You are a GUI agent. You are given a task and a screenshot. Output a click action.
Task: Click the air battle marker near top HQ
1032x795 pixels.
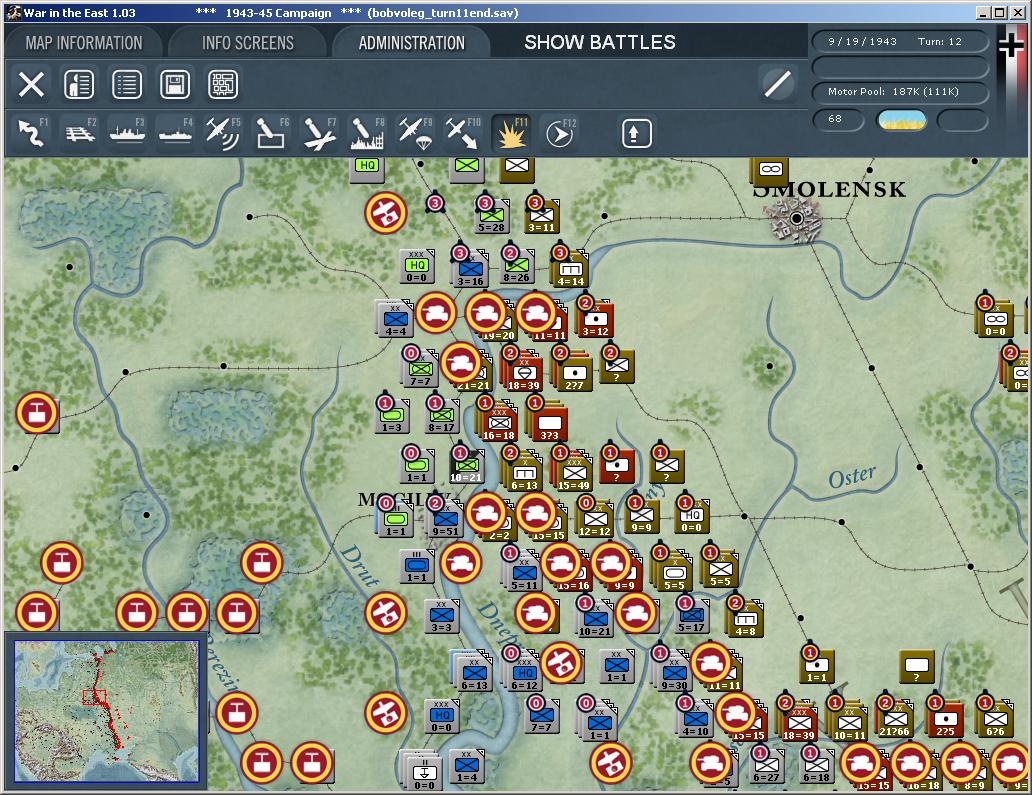[x=386, y=213]
